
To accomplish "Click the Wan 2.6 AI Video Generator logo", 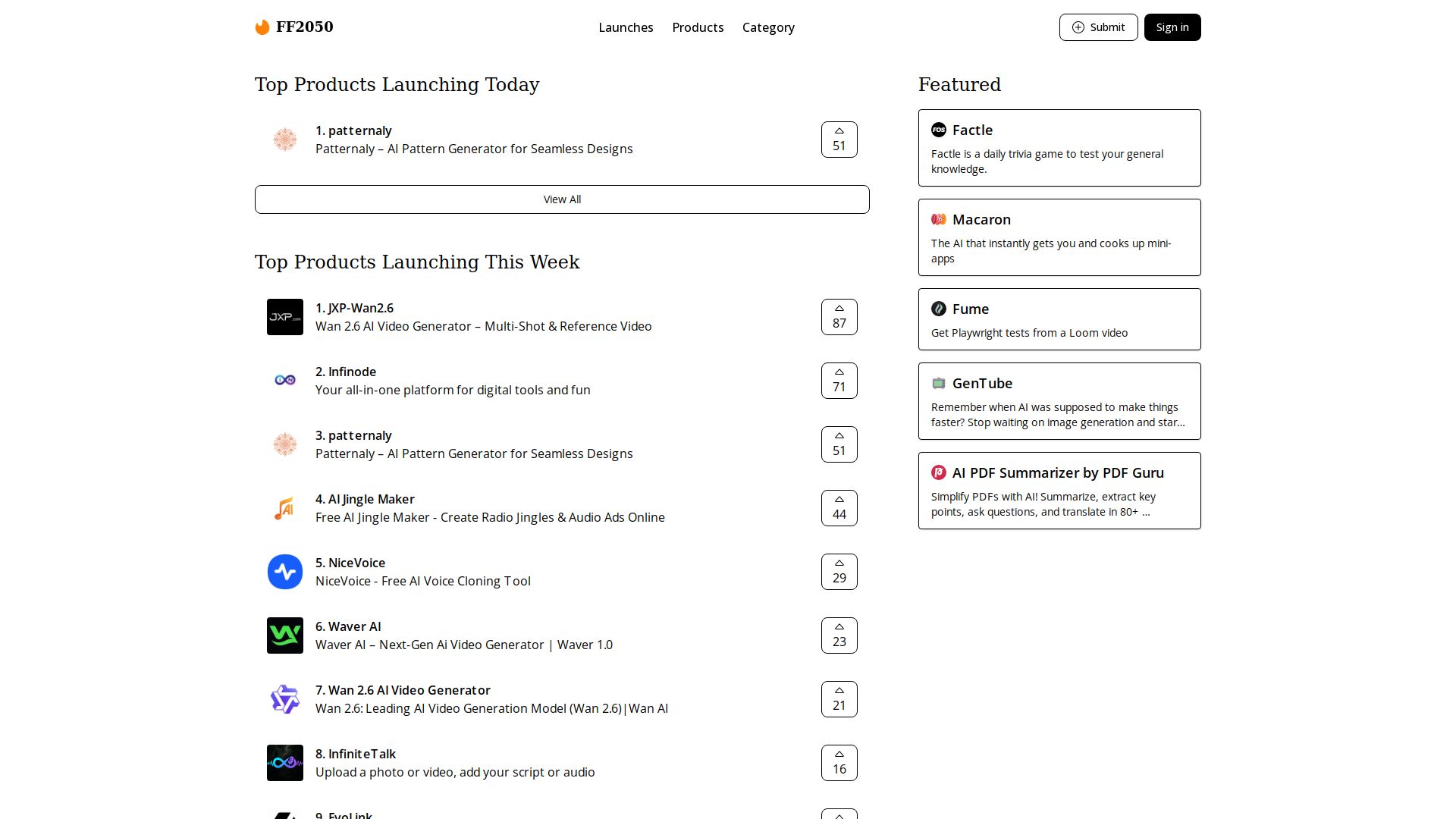I will (x=285, y=699).
